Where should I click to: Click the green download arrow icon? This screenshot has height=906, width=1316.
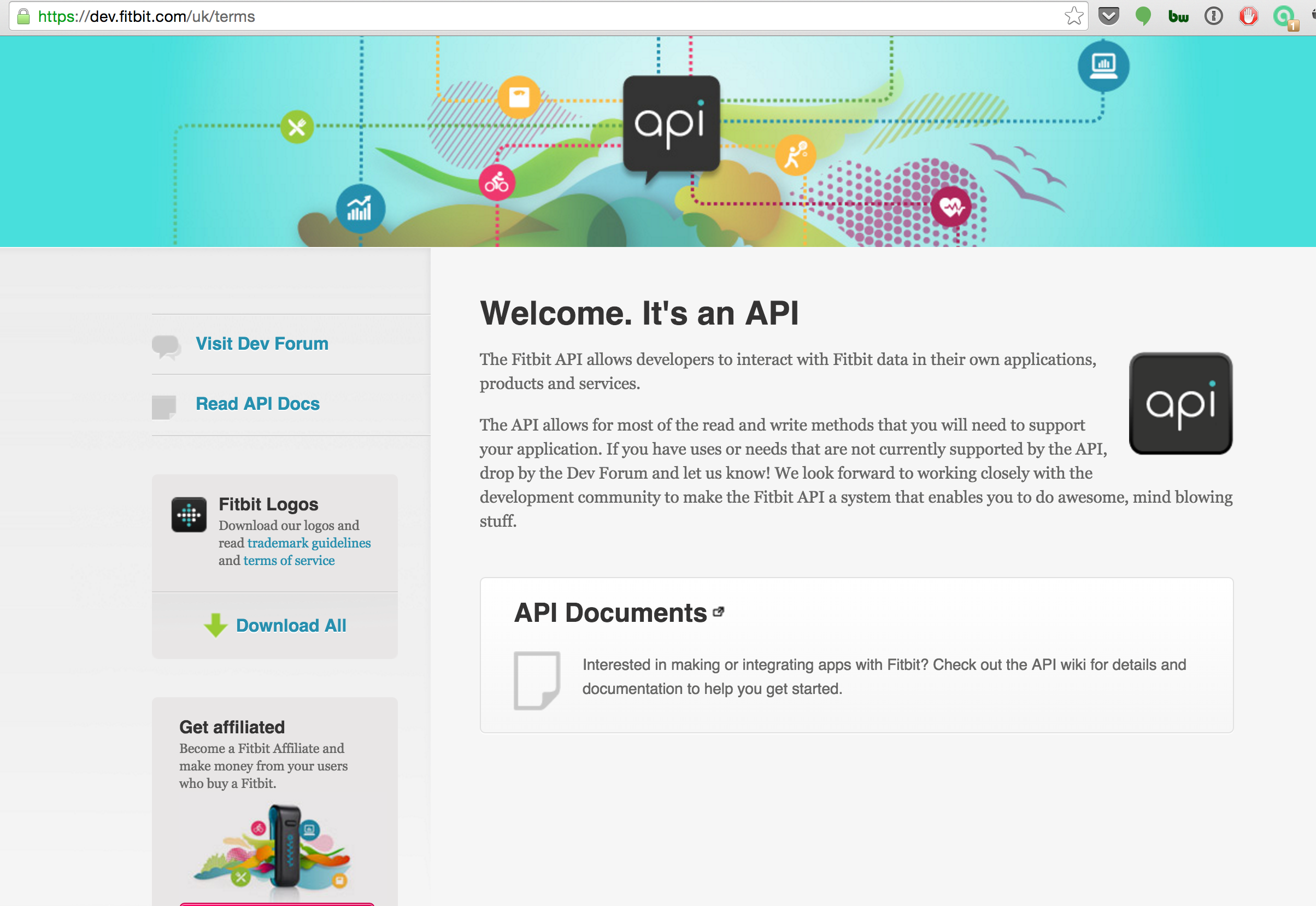pyautogui.click(x=215, y=625)
